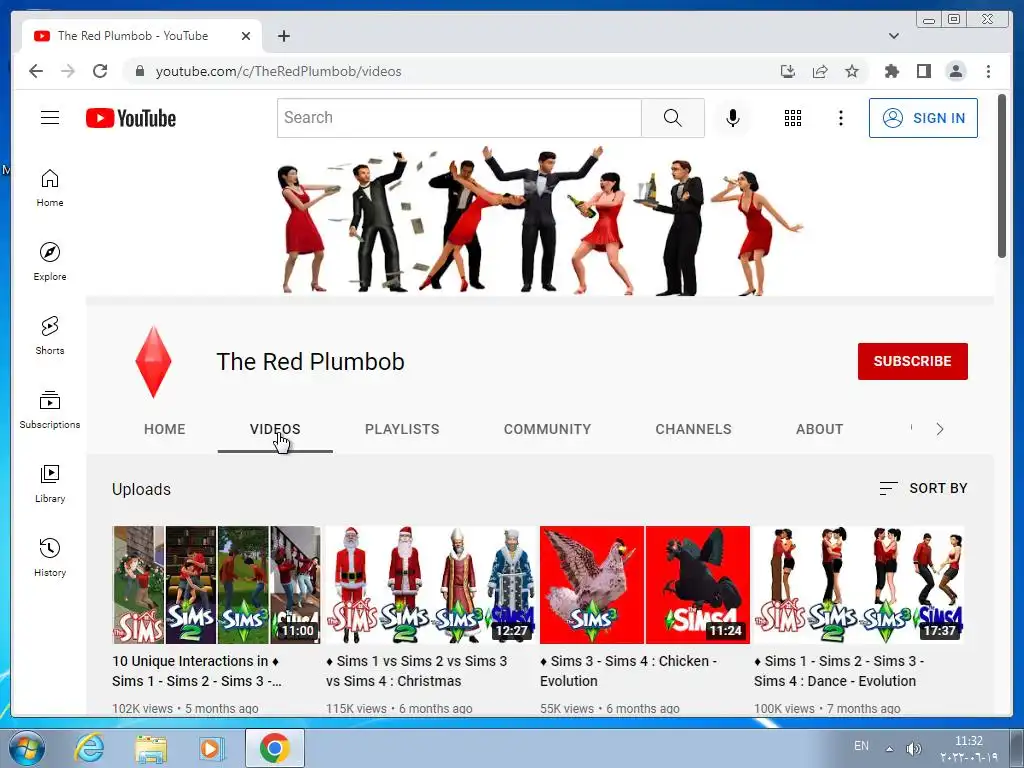Open the Community tab
The height and width of the screenshot is (768, 1024).
coord(547,429)
